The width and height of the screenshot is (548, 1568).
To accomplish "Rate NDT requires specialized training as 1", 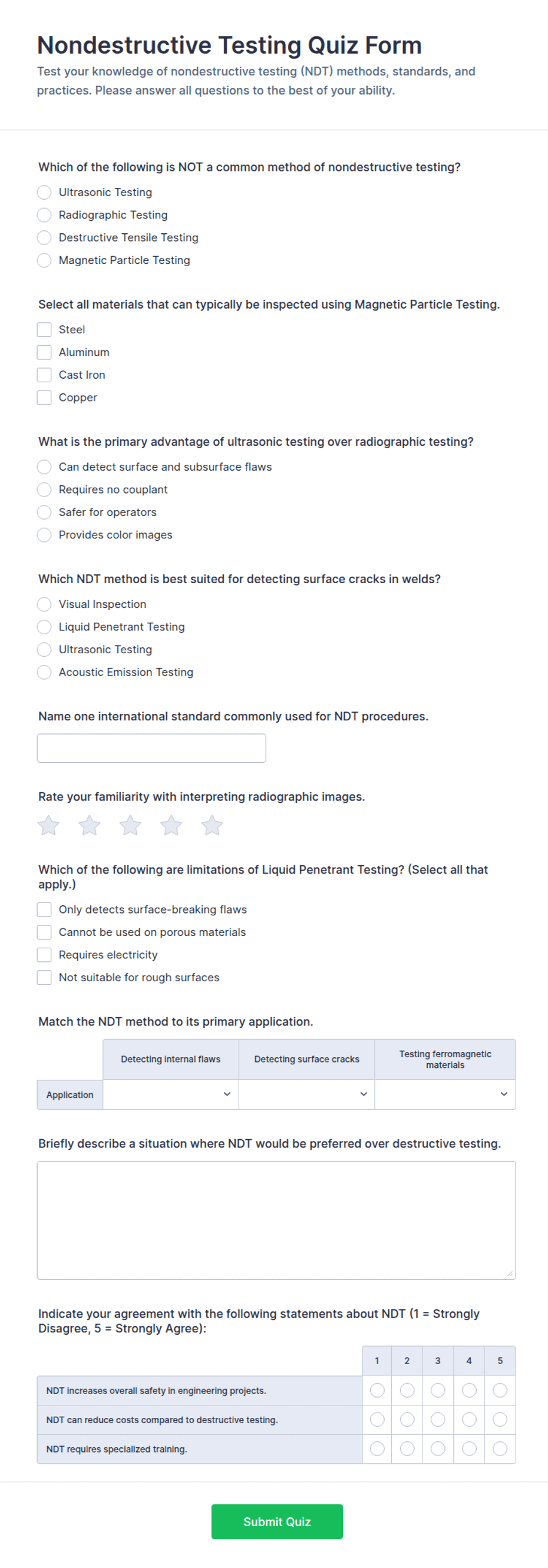I will (x=377, y=1448).
